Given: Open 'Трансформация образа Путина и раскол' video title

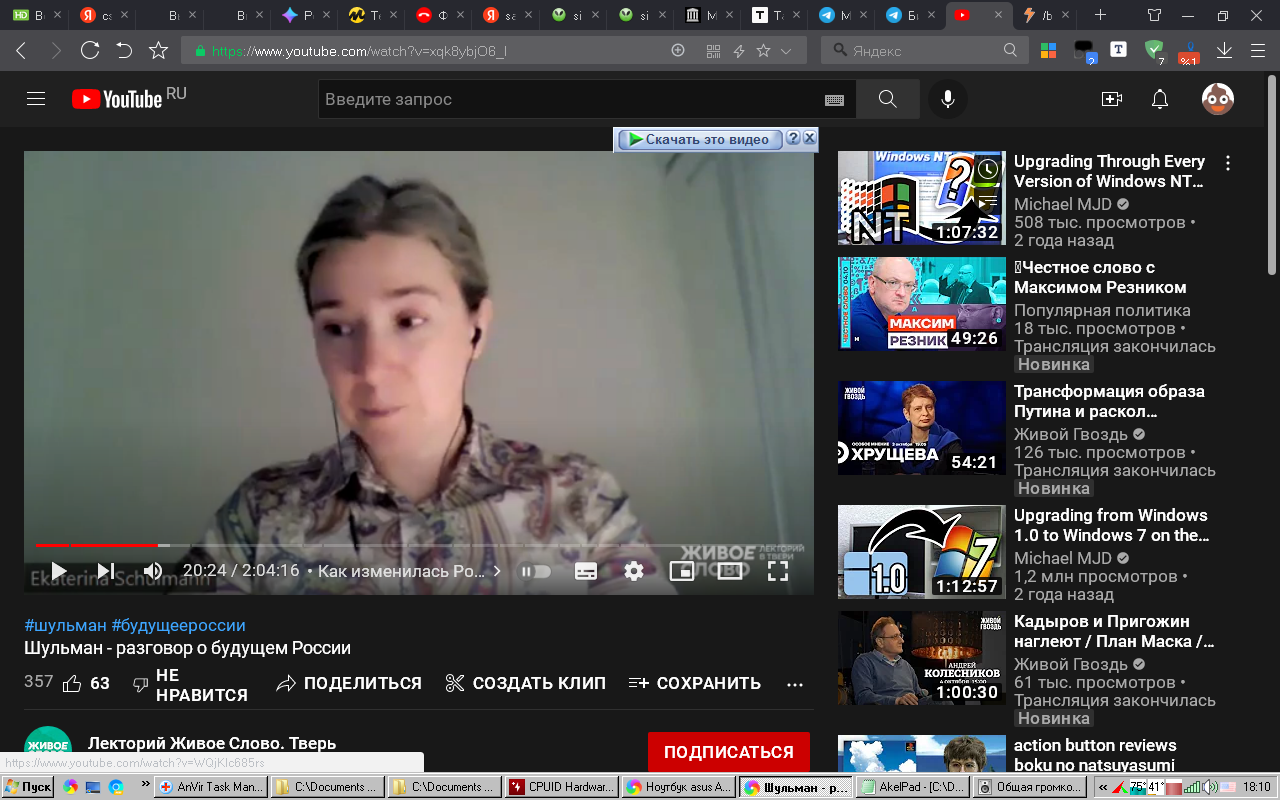Looking at the screenshot, I should click(x=1109, y=401).
